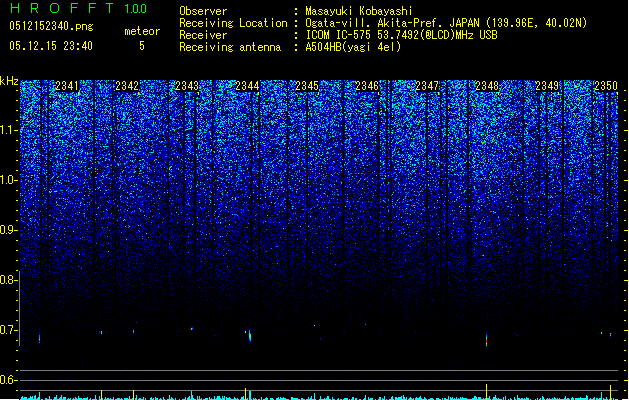Image resolution: width=629 pixels, height=400 pixels.
Task: Click the 2349 time marker
Action: pyautogui.click(x=547, y=86)
